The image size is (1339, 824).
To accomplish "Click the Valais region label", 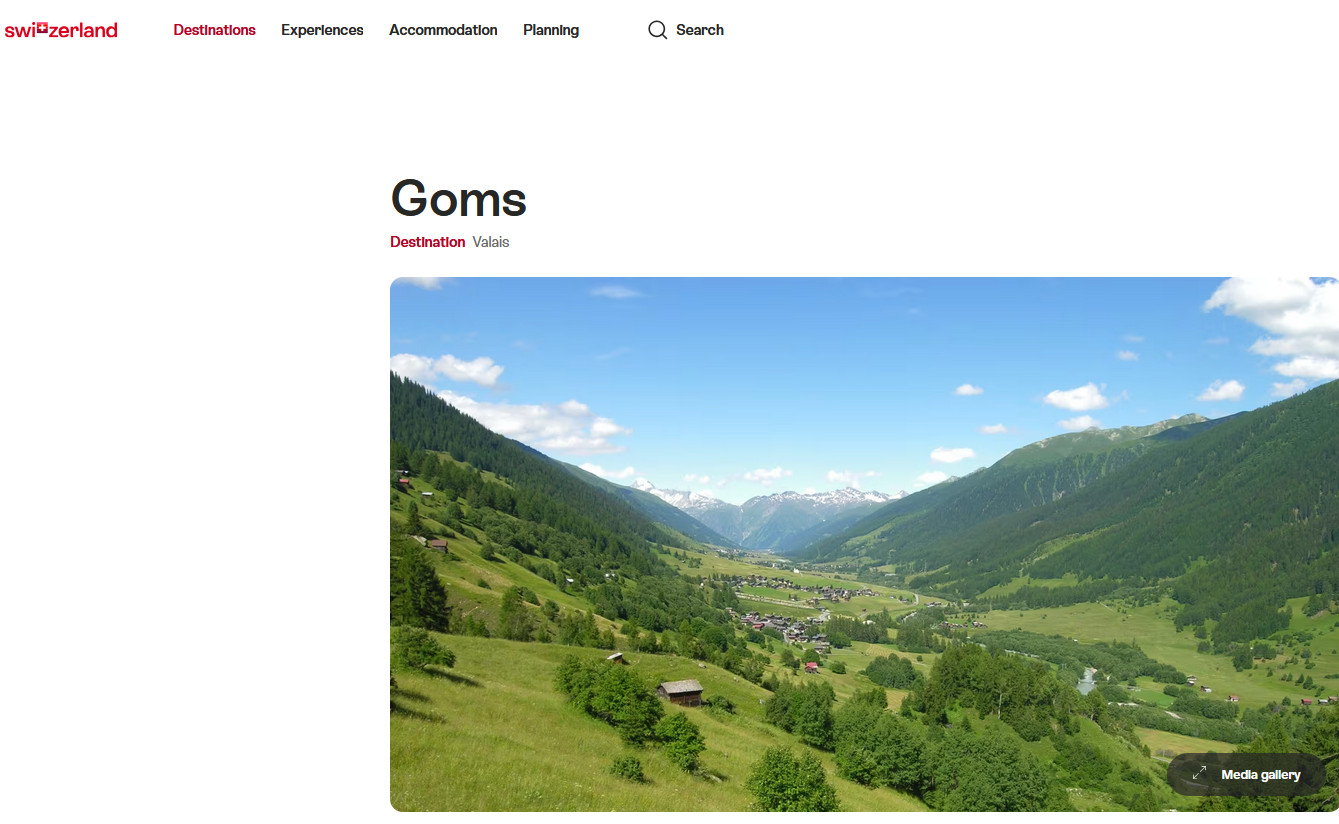I will (491, 242).
